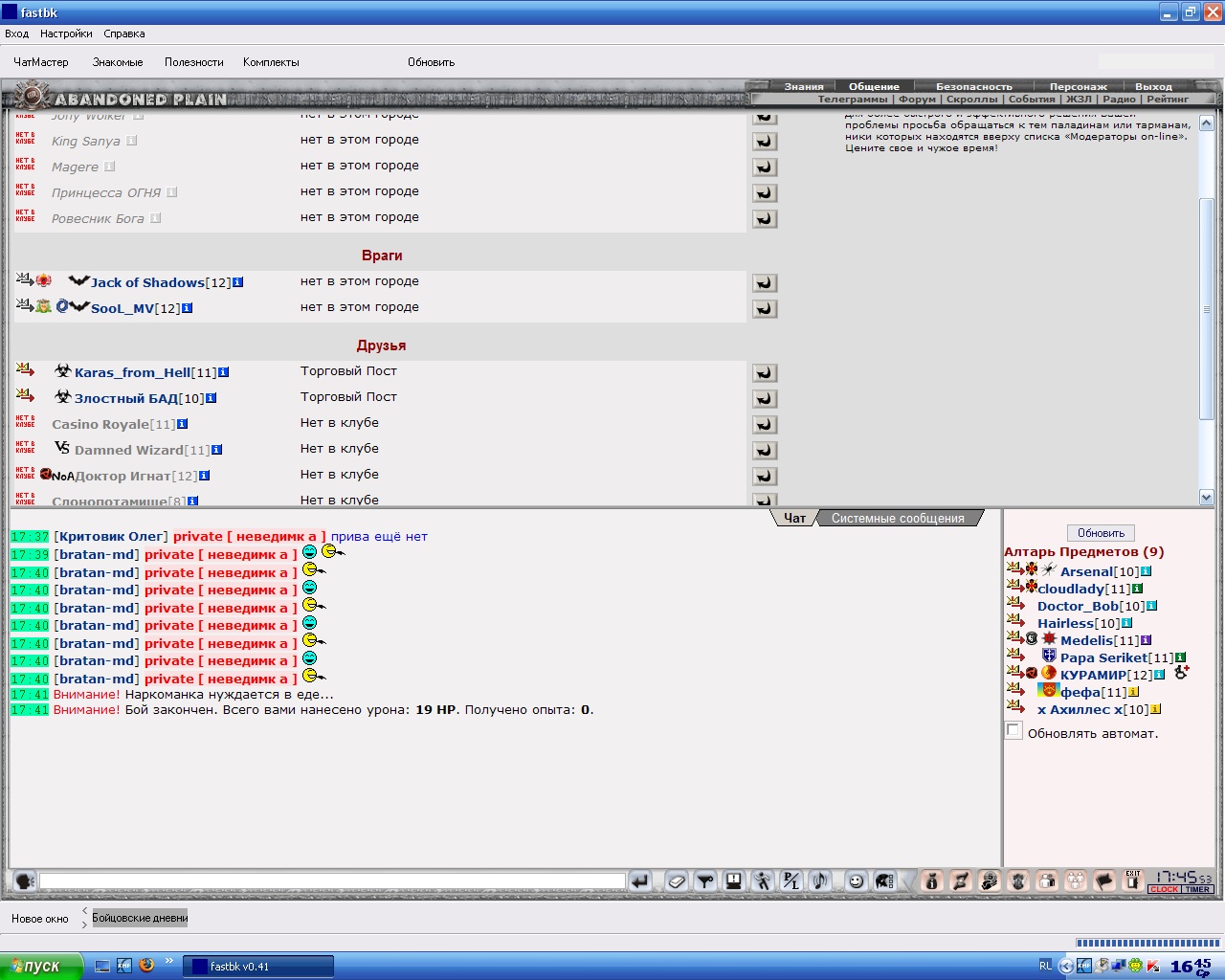The height and width of the screenshot is (980, 1225).
Task: Open the Скроллы link
Action: (972, 99)
